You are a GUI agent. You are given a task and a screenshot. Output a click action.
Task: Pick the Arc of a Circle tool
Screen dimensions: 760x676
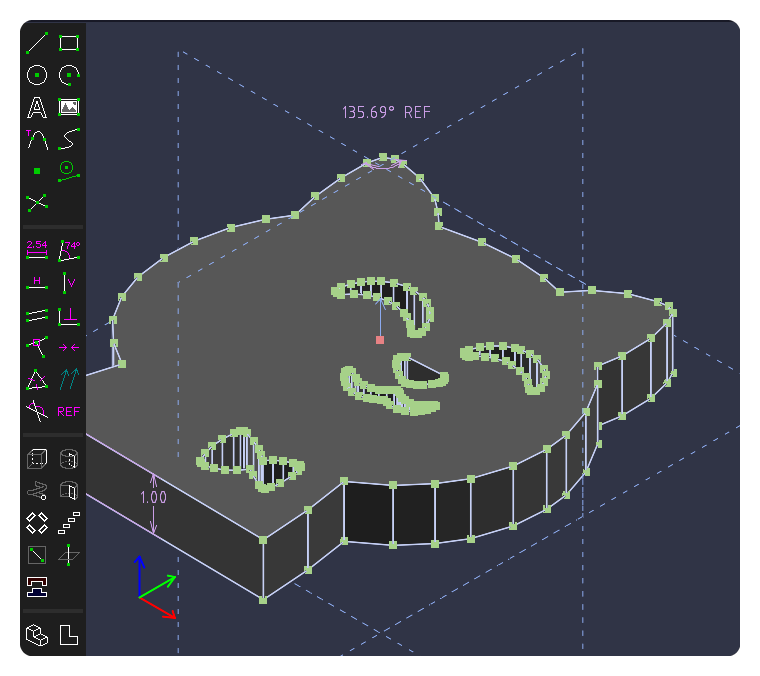68,75
